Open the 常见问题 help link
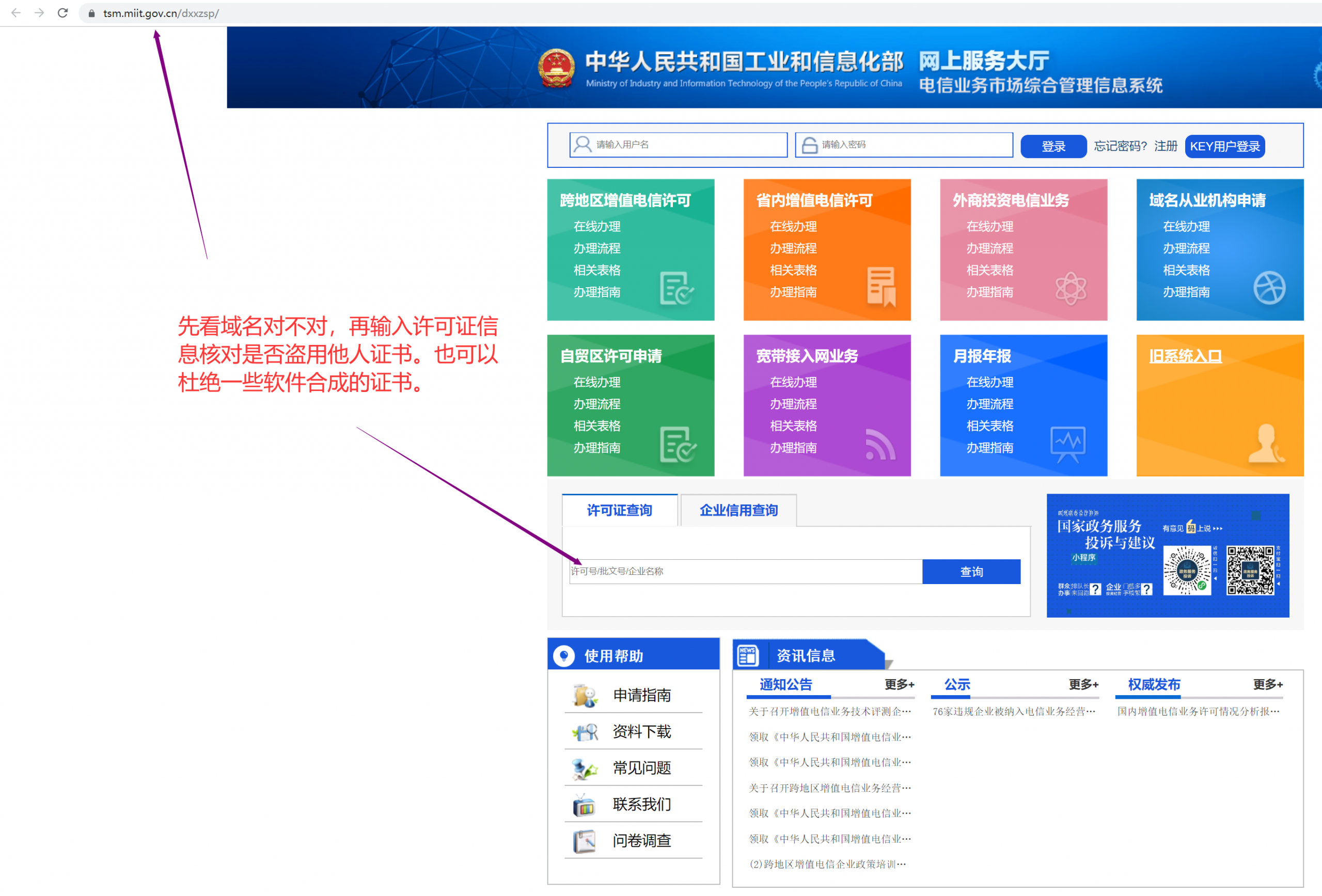The width and height of the screenshot is (1322, 896). click(x=642, y=768)
